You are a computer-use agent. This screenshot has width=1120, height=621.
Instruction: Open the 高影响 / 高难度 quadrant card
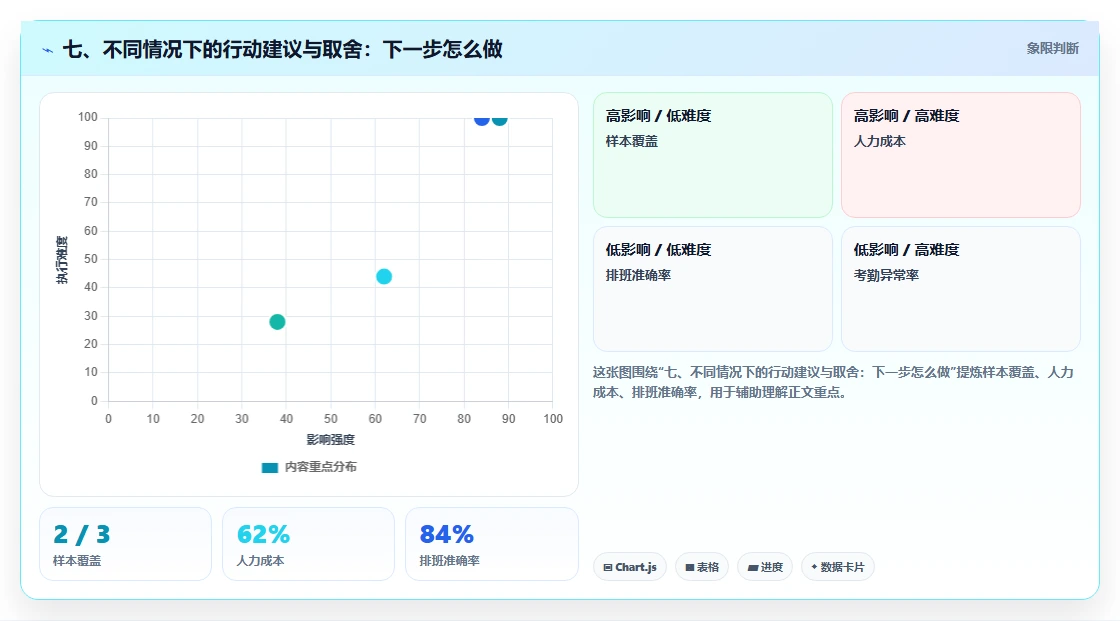click(x=961, y=155)
